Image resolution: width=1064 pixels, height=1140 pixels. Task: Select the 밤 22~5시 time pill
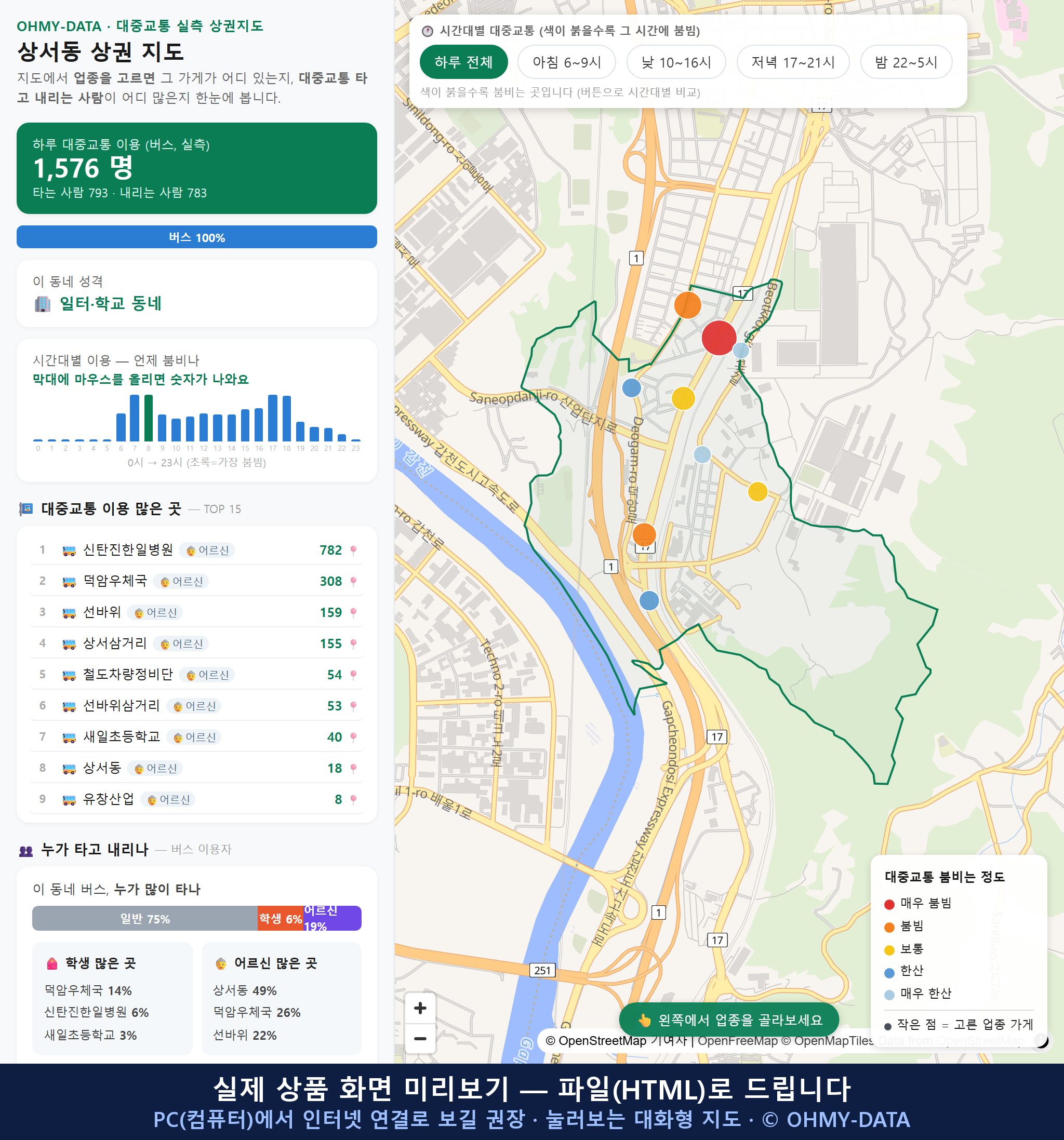pyautogui.click(x=906, y=62)
